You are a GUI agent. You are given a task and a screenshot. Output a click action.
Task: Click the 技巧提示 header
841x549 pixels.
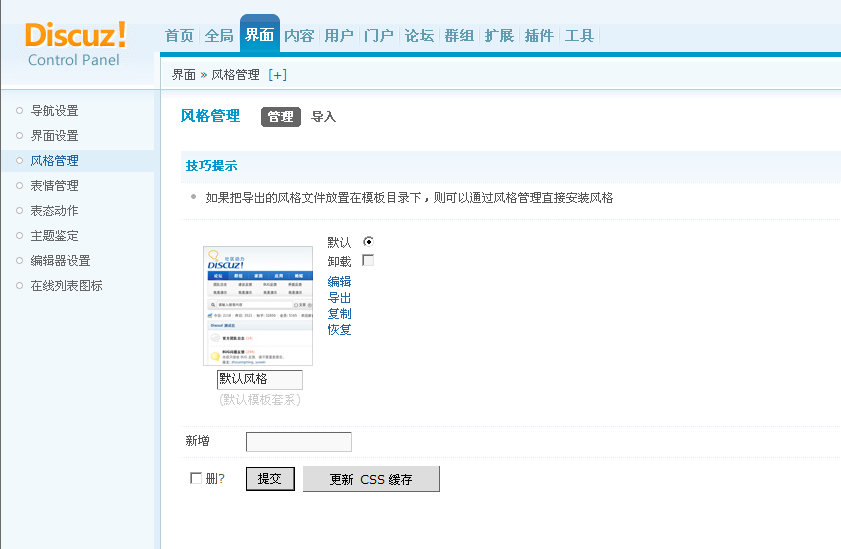[211, 166]
